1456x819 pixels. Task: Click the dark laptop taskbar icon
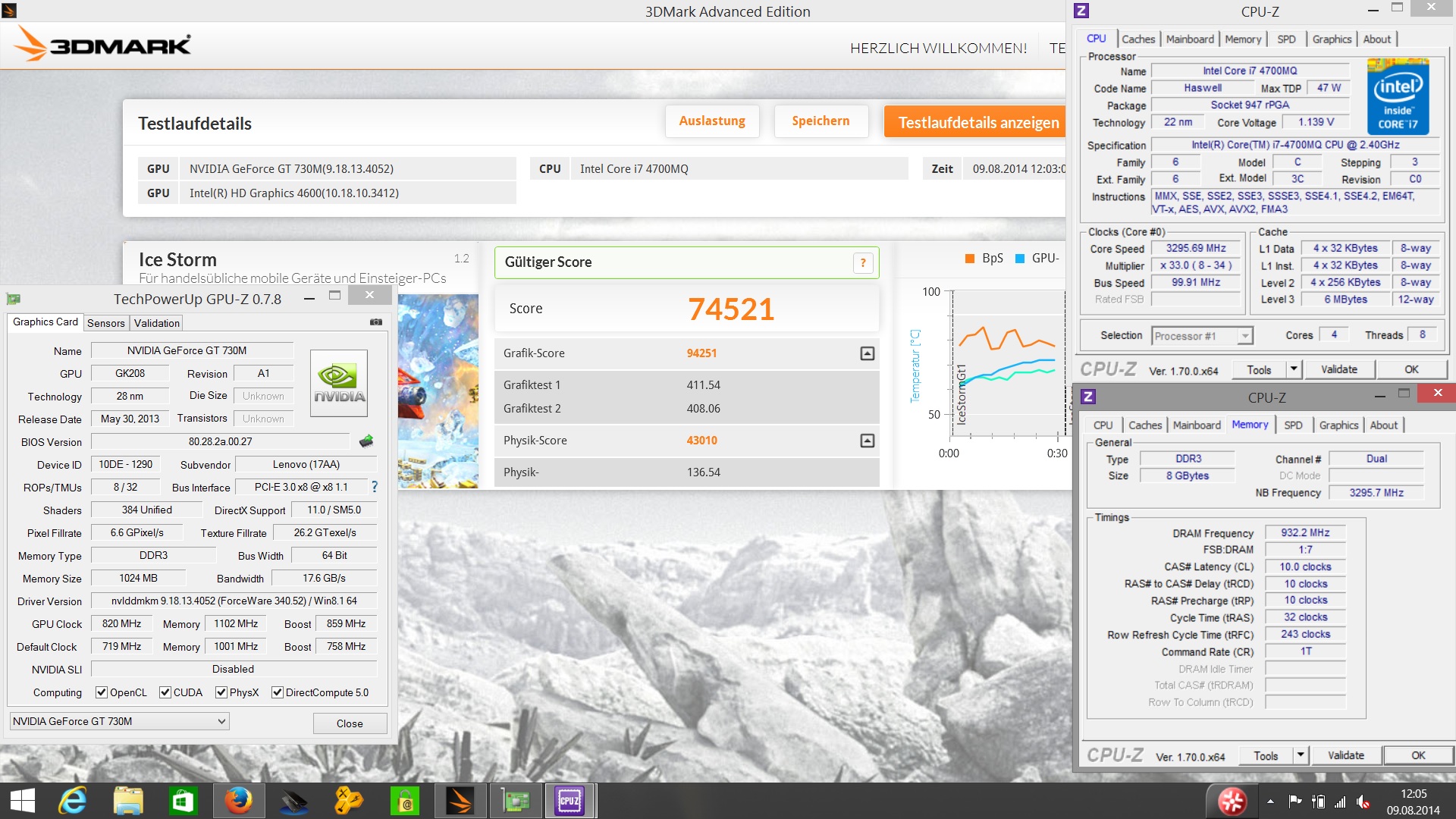(x=293, y=801)
